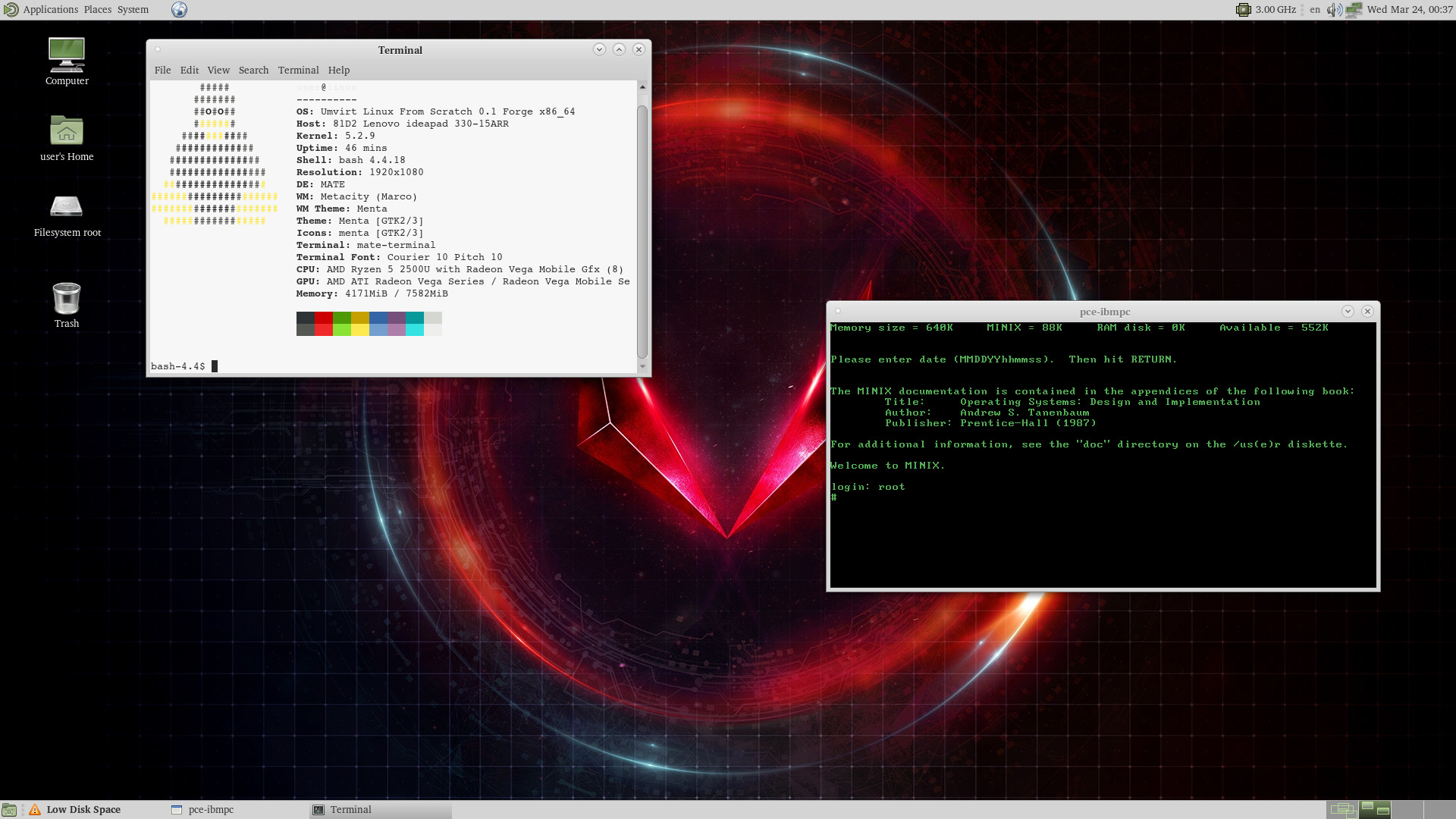
Task: Switch to the last workspace in switcher
Action: [x=1440, y=810]
